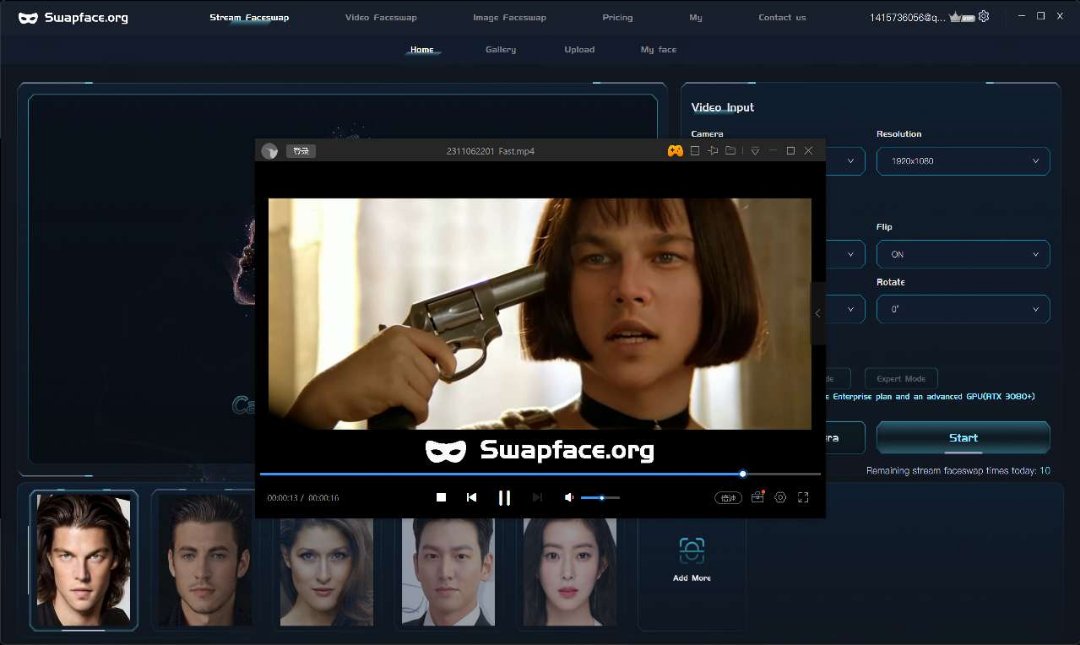The image size is (1080, 645).
Task: Select Expert Mode option
Action: 901,379
